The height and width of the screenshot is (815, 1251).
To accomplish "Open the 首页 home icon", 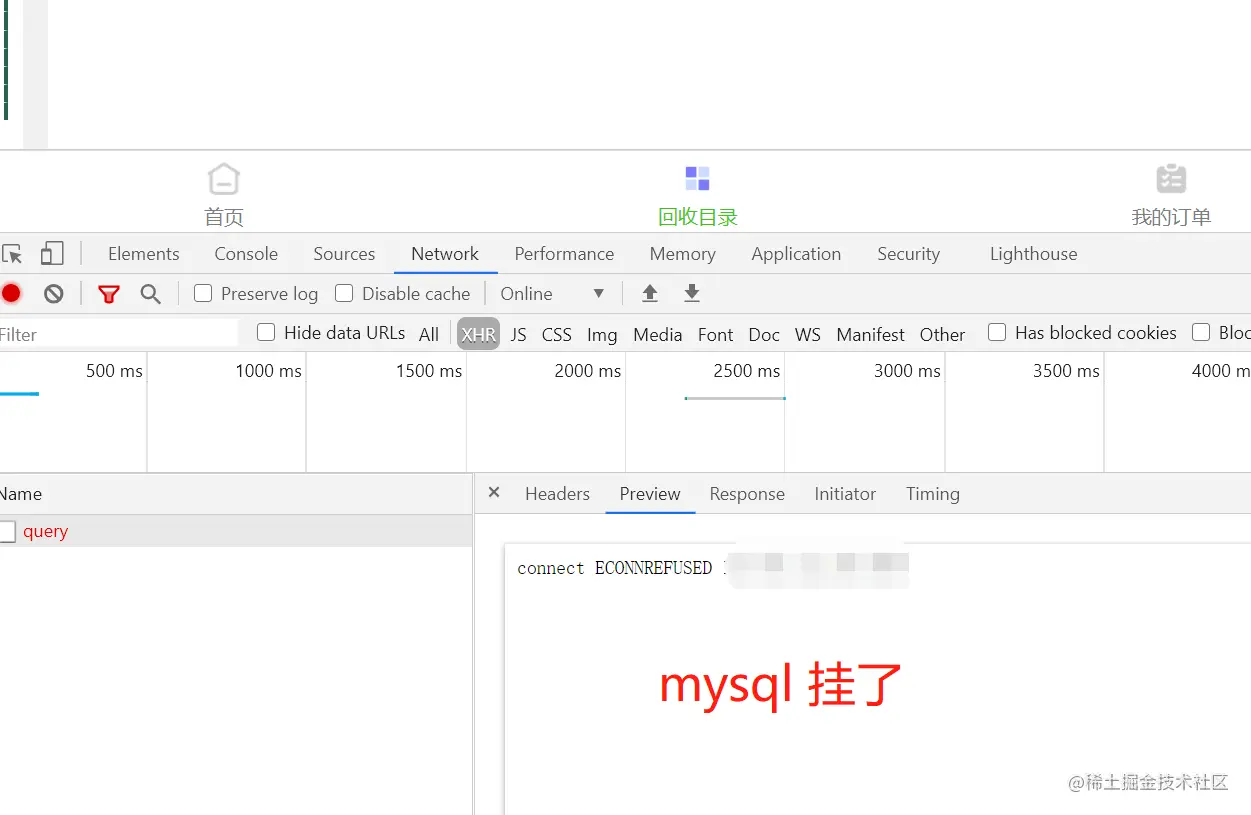I will [x=224, y=180].
